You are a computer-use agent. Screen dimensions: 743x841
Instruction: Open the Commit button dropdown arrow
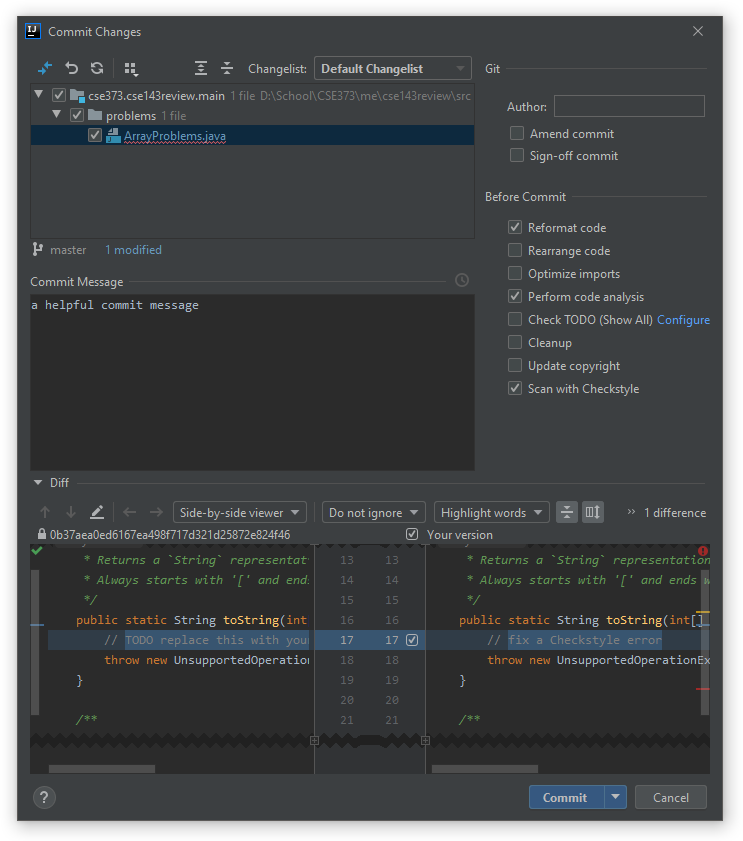[x=615, y=798]
